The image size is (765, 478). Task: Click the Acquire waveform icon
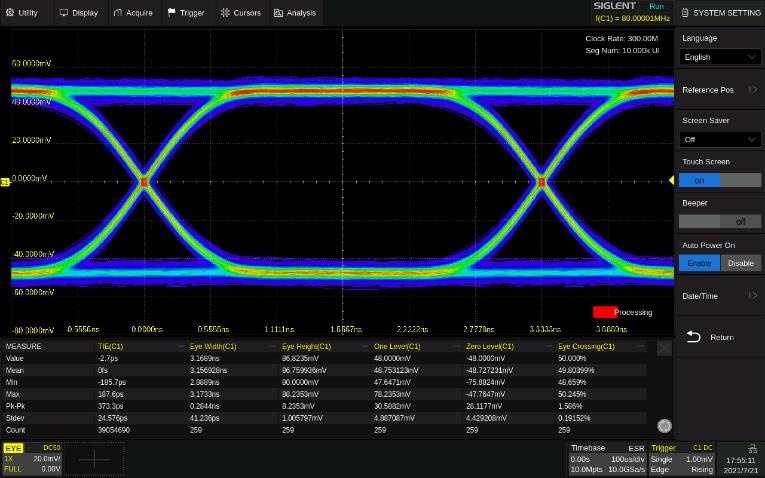coord(119,13)
